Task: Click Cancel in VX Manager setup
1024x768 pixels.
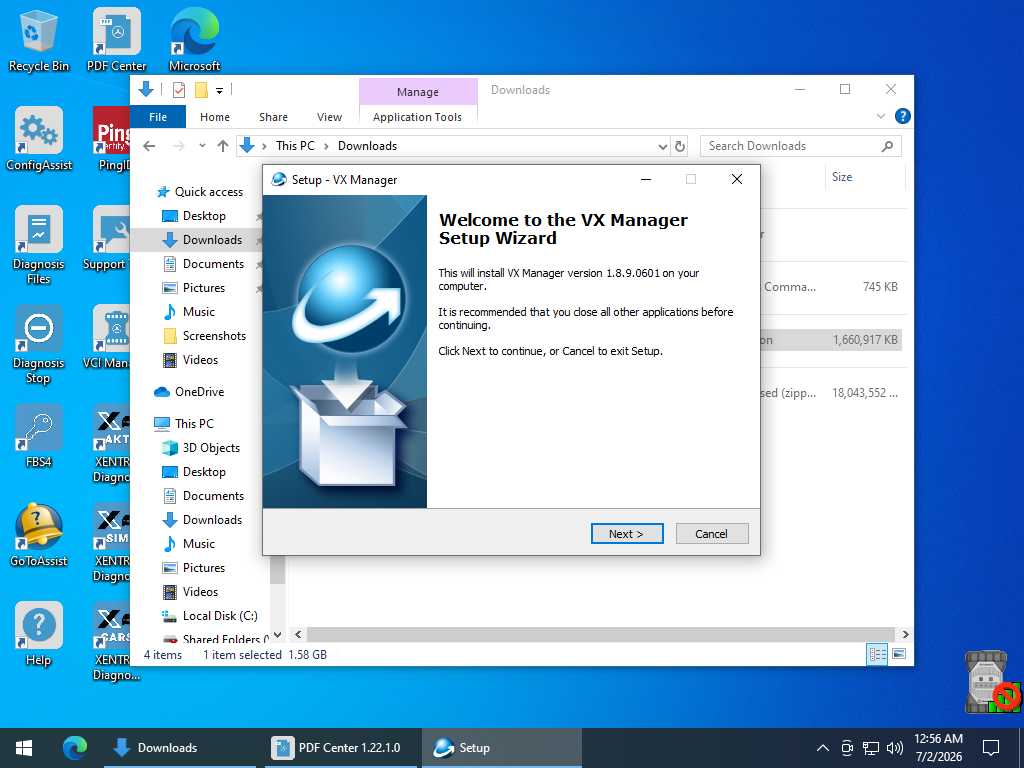Action: (712, 534)
